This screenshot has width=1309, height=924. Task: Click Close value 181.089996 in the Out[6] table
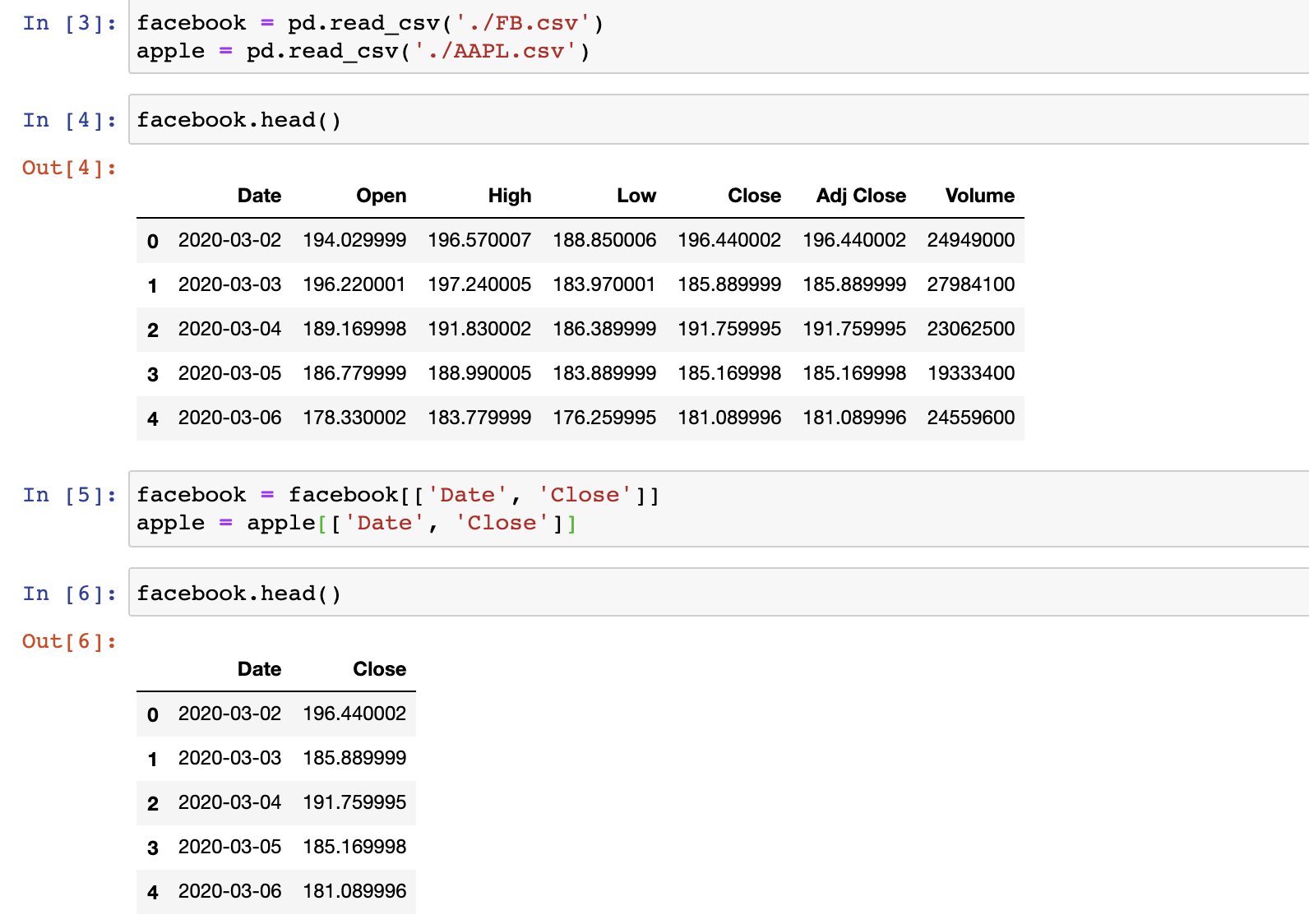click(354, 891)
